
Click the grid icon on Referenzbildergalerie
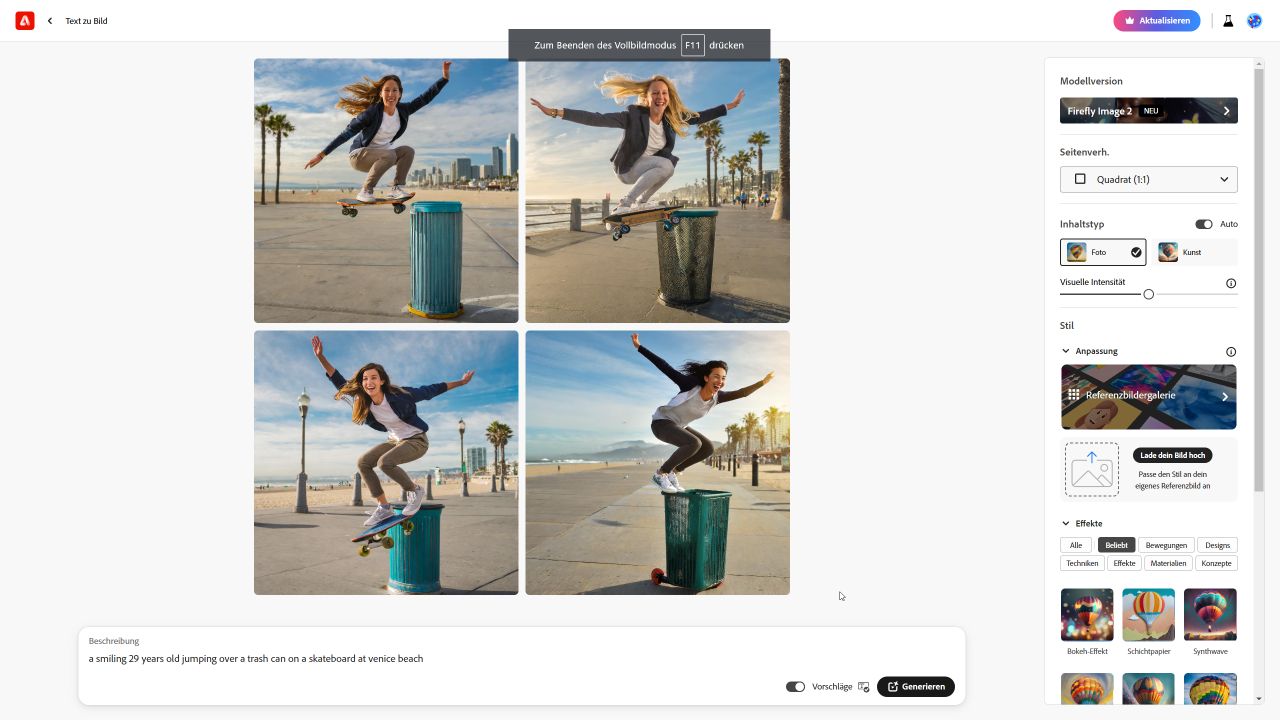click(x=1073, y=395)
